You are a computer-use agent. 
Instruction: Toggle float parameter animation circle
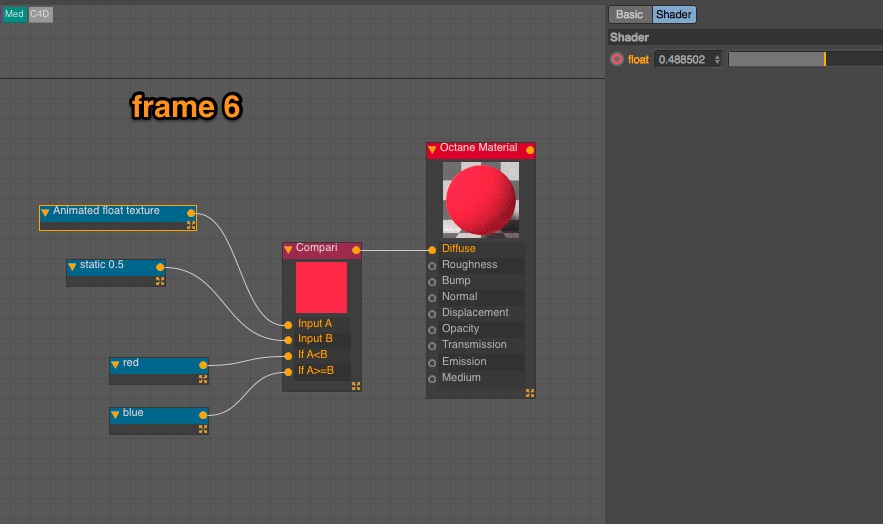(x=617, y=59)
